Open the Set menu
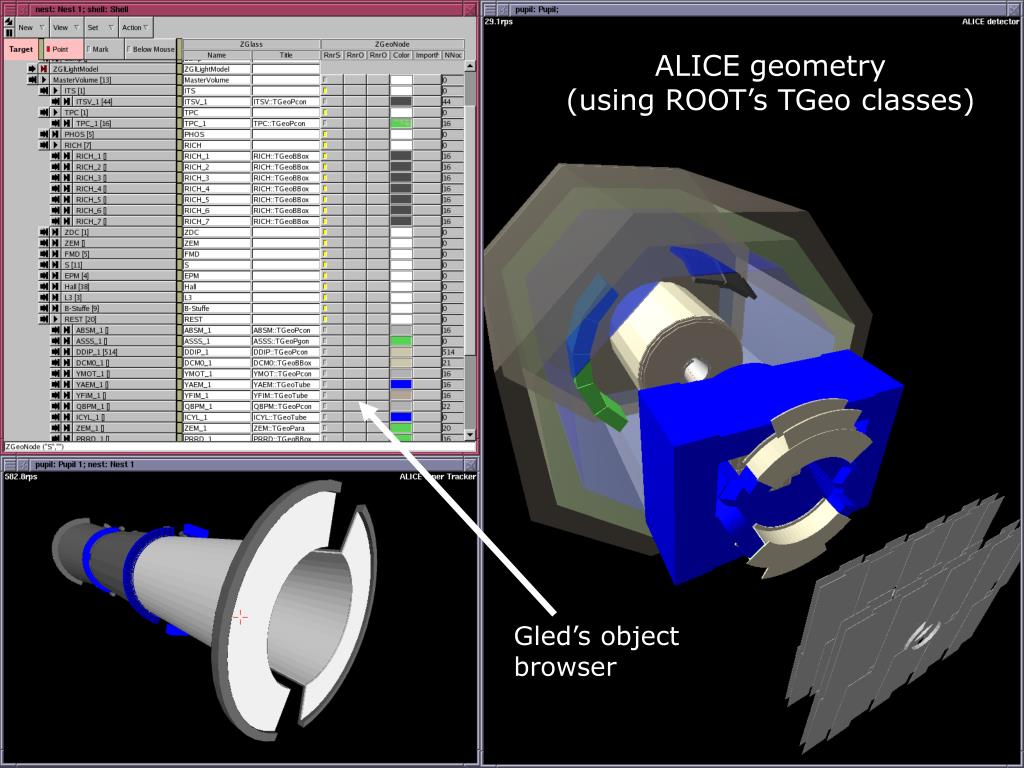The width and height of the screenshot is (1024, 768). 101,27
